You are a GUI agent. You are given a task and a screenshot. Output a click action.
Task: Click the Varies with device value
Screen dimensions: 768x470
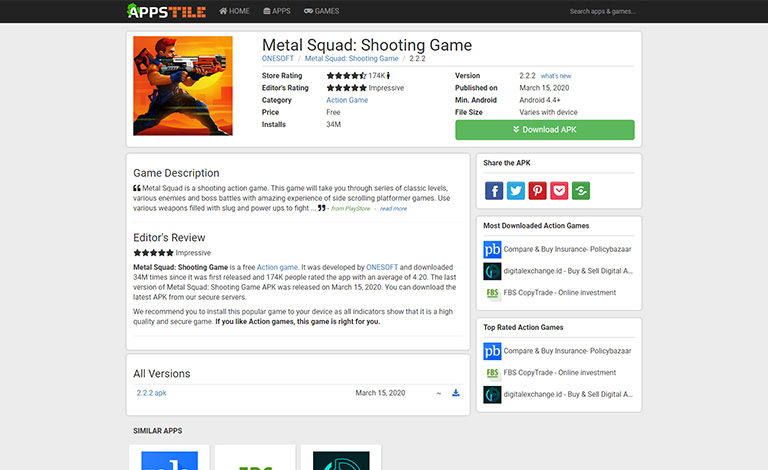(x=548, y=112)
